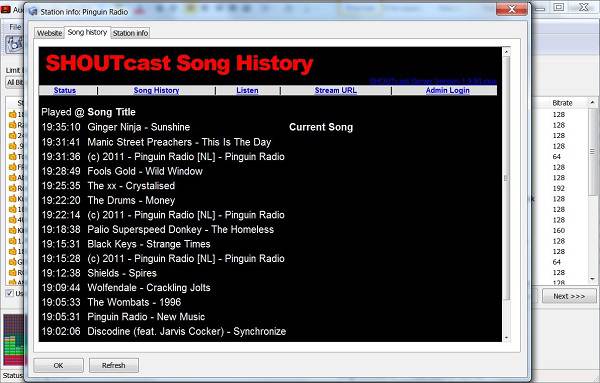The width and height of the screenshot is (600, 383).
Task: Open the Listen link
Action: point(247,90)
